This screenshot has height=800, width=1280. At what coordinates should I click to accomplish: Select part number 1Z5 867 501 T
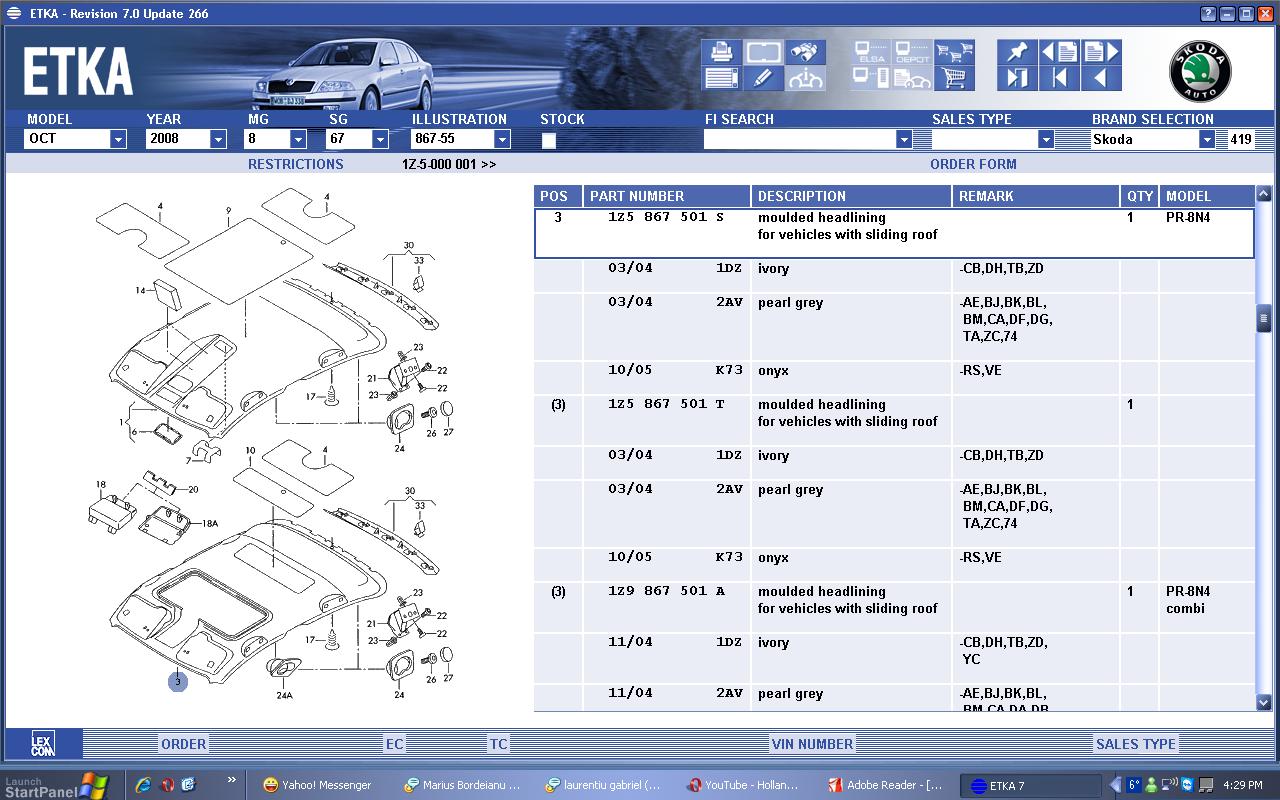pyautogui.click(x=666, y=404)
